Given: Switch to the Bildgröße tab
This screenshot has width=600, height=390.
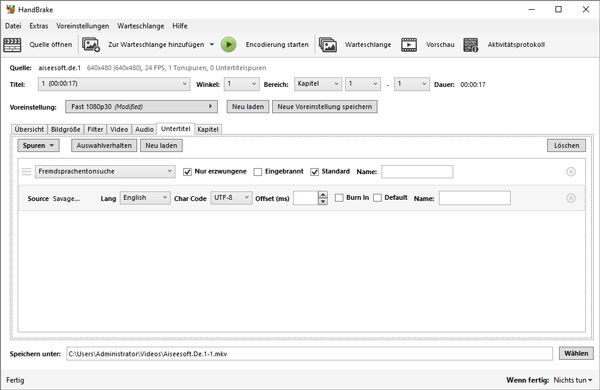Looking at the screenshot, I should point(66,129).
